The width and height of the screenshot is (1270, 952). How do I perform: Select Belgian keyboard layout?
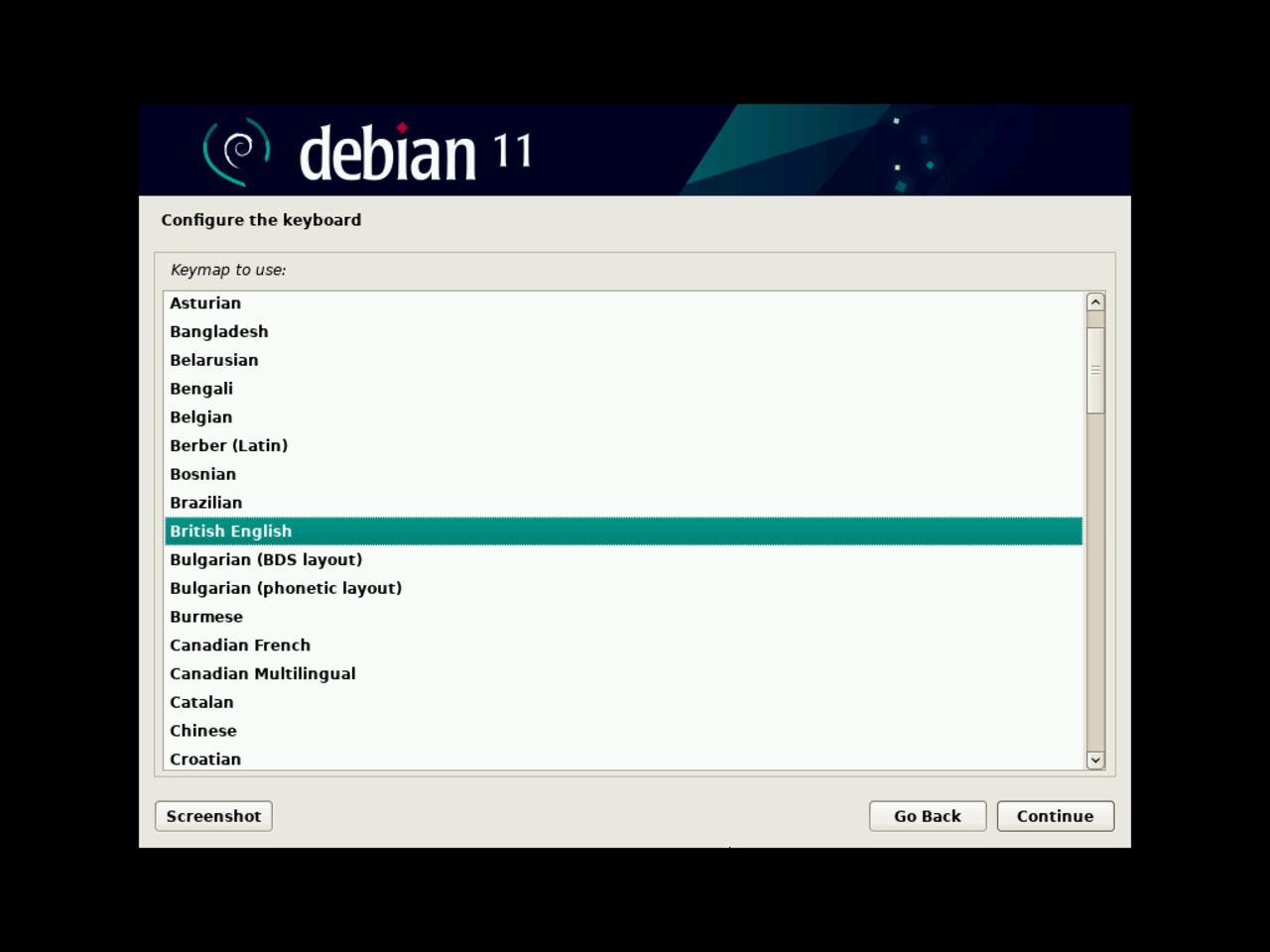623,417
